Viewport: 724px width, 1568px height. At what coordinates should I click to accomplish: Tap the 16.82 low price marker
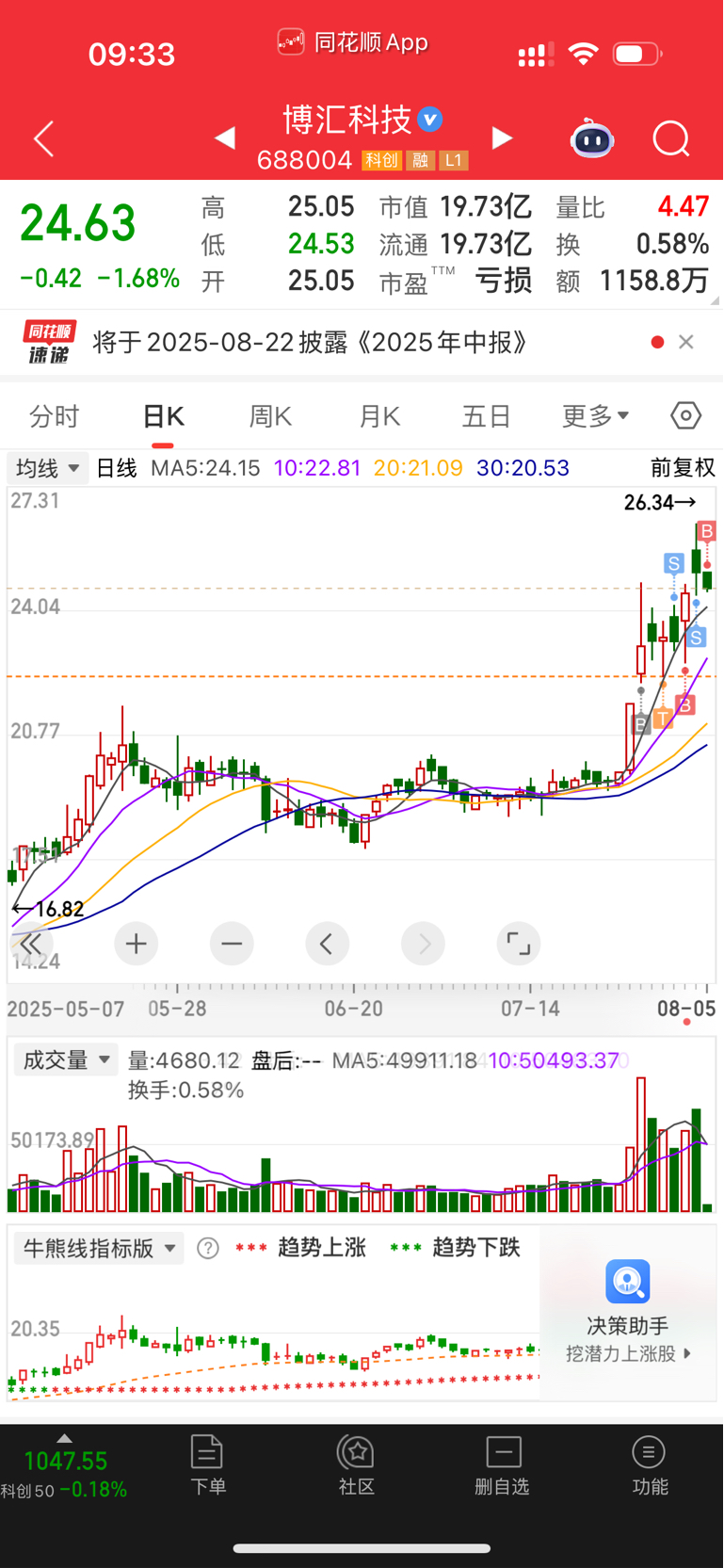pyautogui.click(x=48, y=909)
